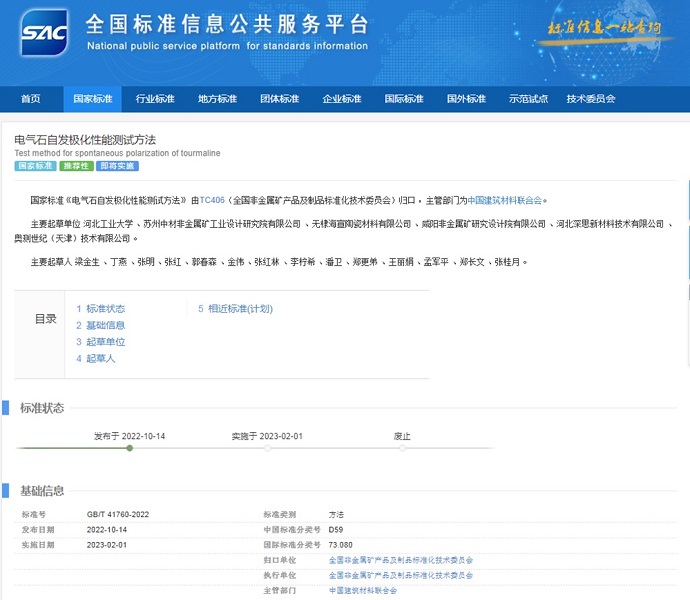690x600 pixels.
Task: Select the 国际标准分类号 value 73.080
Action: click(341, 545)
